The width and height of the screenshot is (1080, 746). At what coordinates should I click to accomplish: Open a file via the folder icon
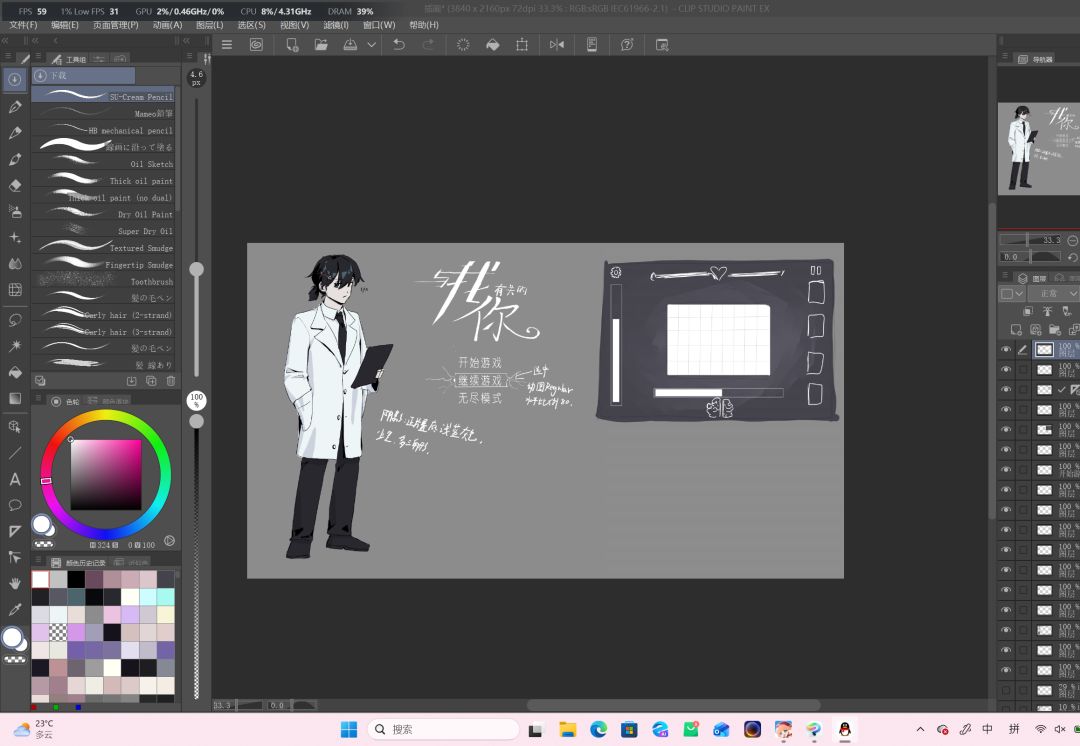click(321, 45)
